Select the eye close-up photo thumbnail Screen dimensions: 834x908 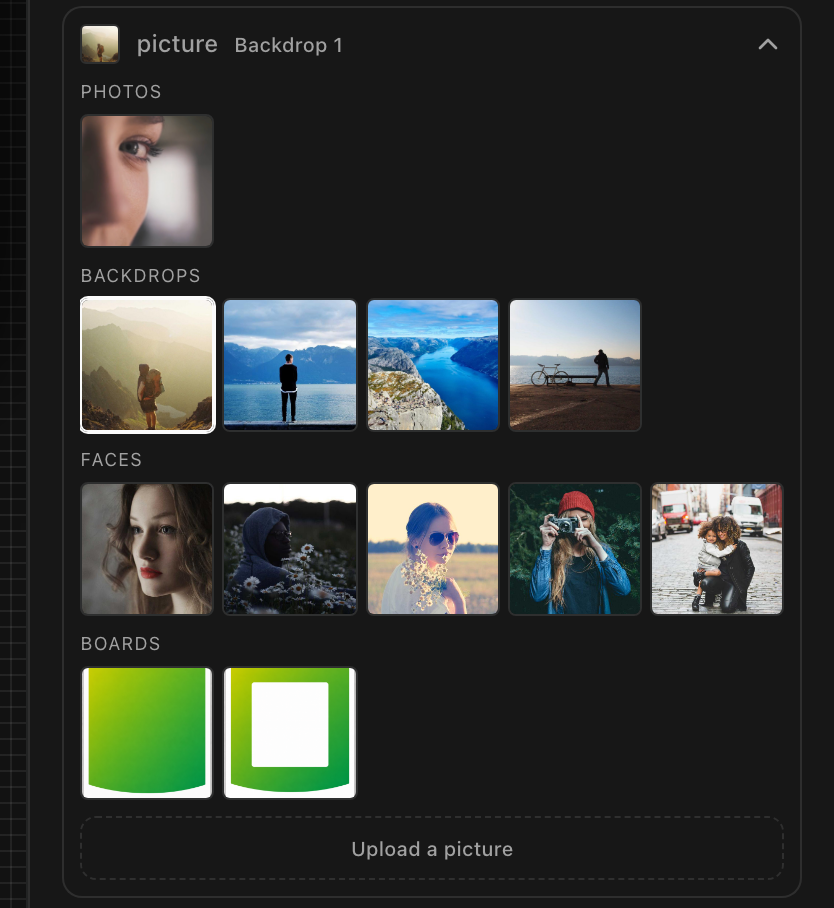[x=147, y=181]
